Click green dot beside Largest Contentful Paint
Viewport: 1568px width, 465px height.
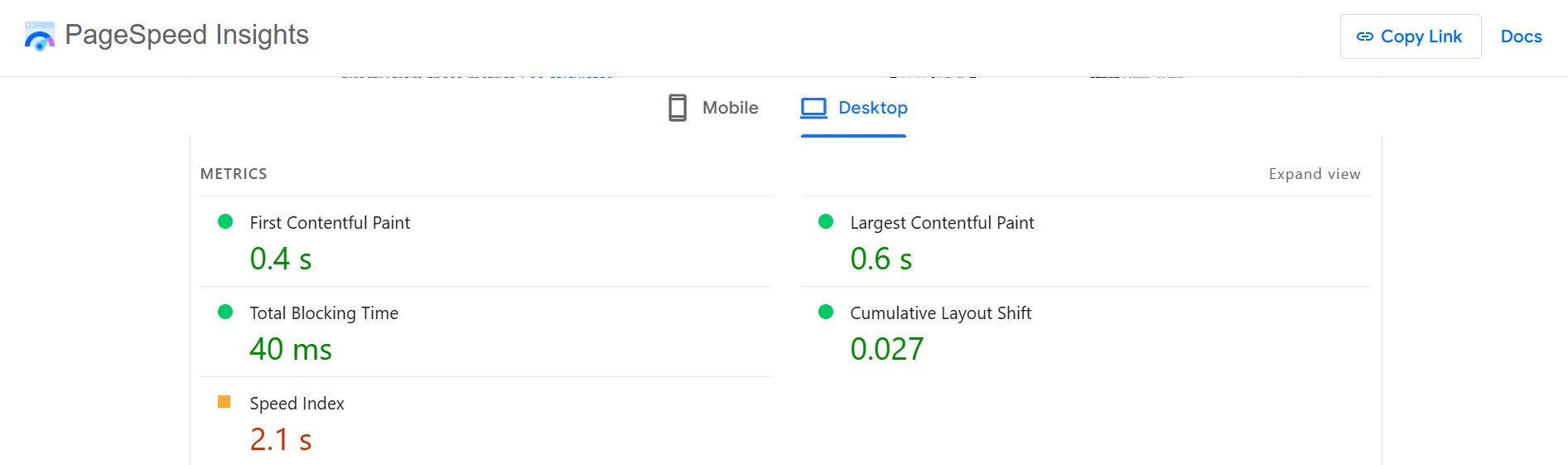[x=826, y=221]
